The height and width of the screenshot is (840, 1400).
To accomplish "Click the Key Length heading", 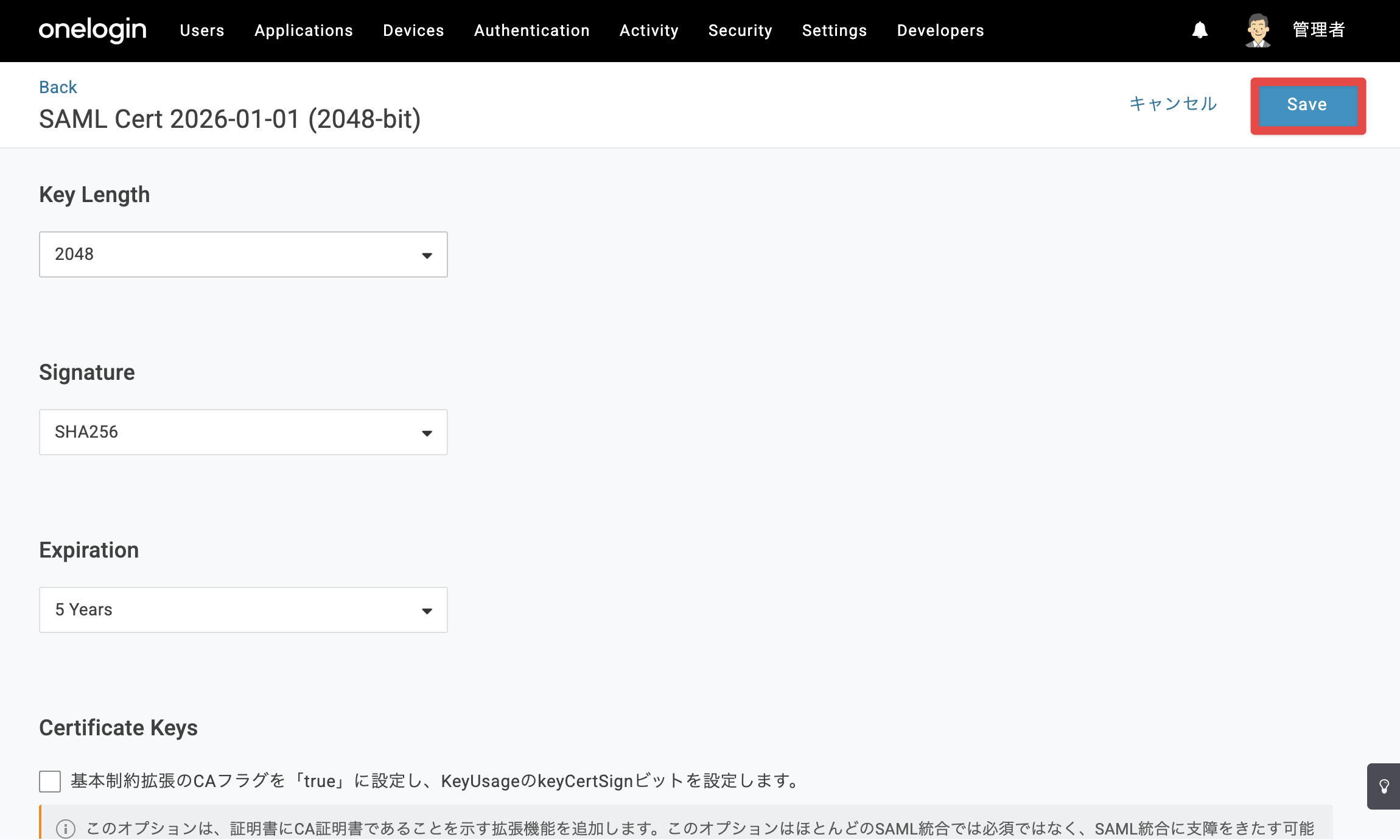I will [94, 195].
